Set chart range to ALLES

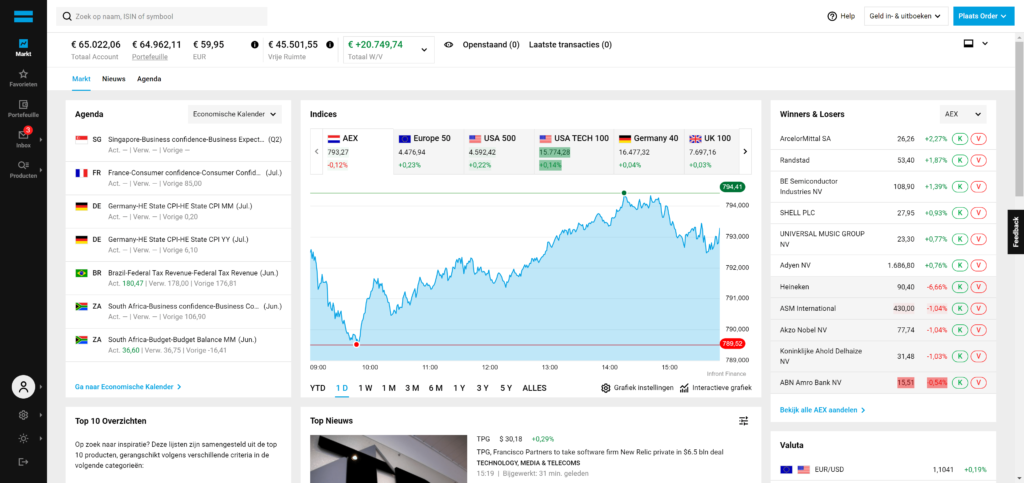pos(534,388)
